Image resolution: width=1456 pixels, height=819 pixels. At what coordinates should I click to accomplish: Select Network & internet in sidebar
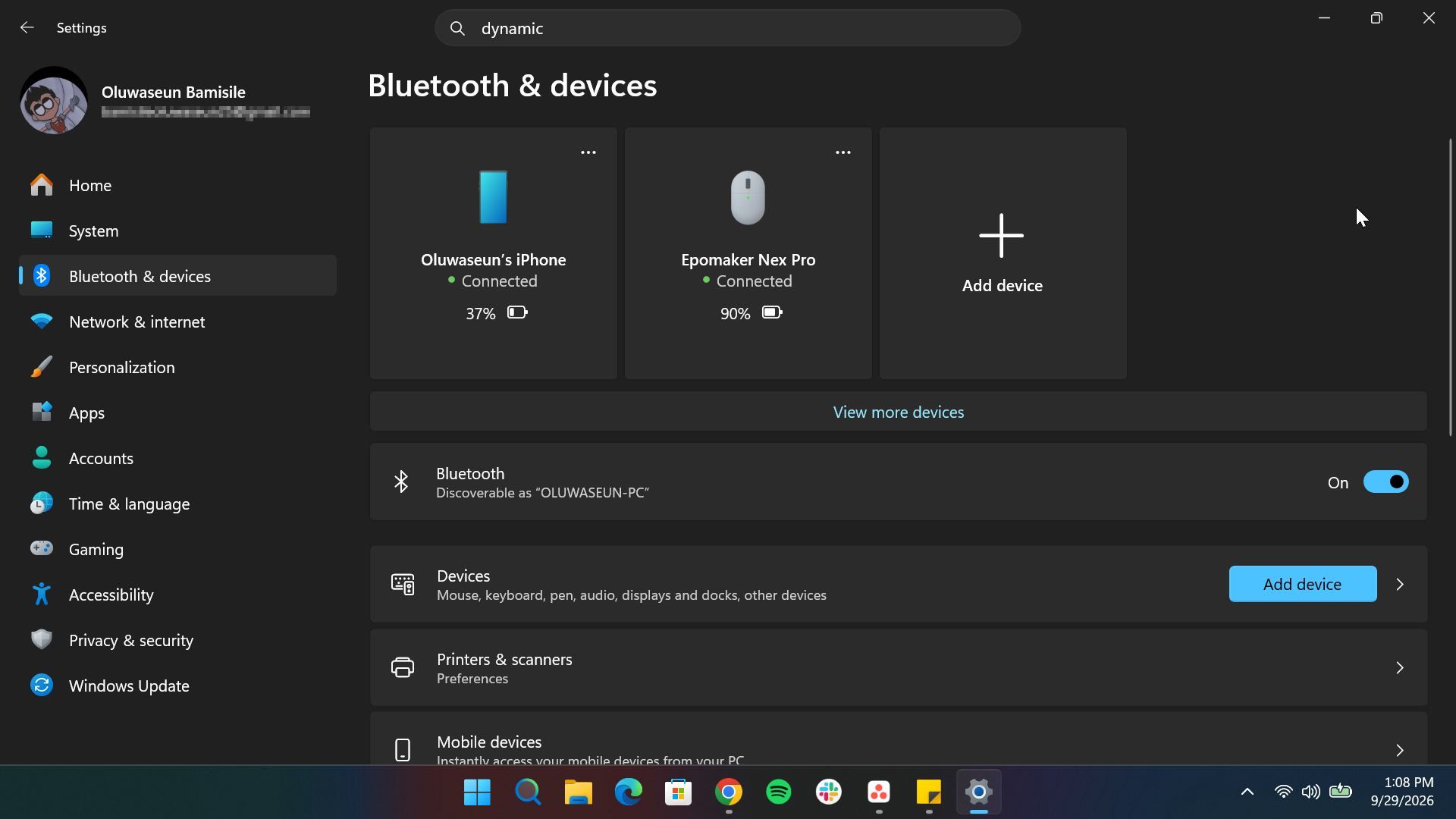177,322
